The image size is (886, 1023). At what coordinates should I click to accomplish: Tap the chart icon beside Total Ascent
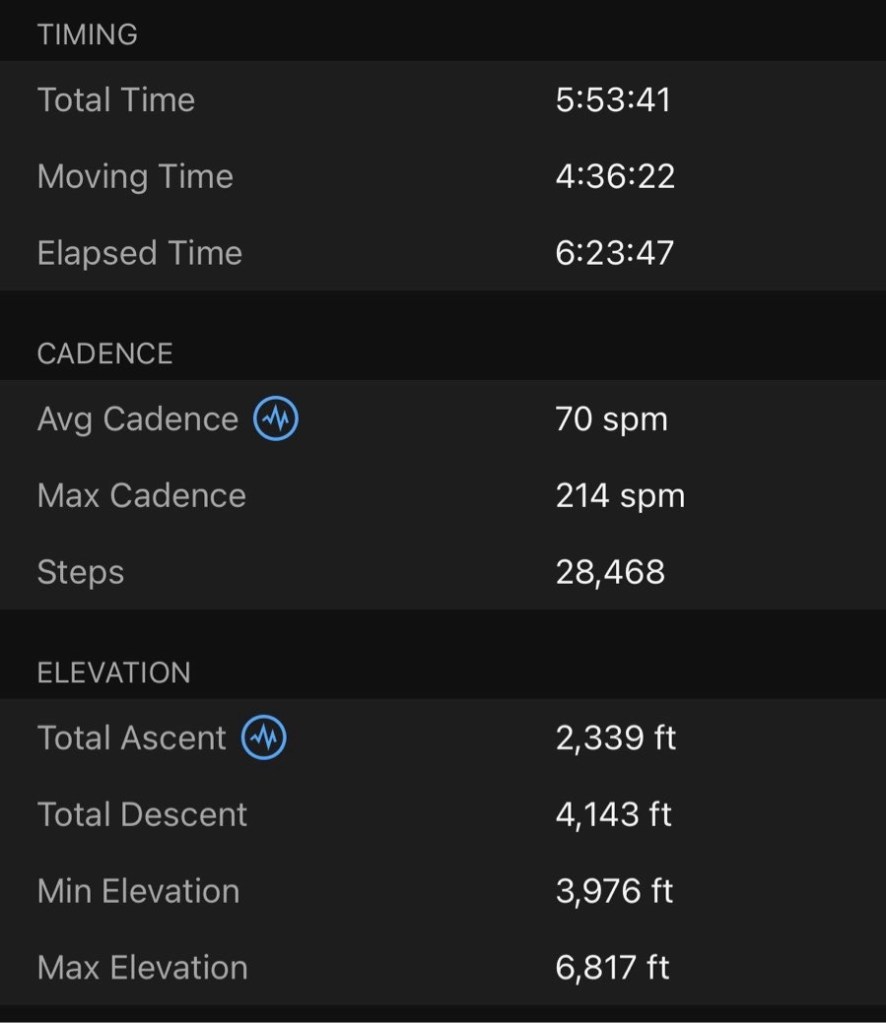point(264,738)
